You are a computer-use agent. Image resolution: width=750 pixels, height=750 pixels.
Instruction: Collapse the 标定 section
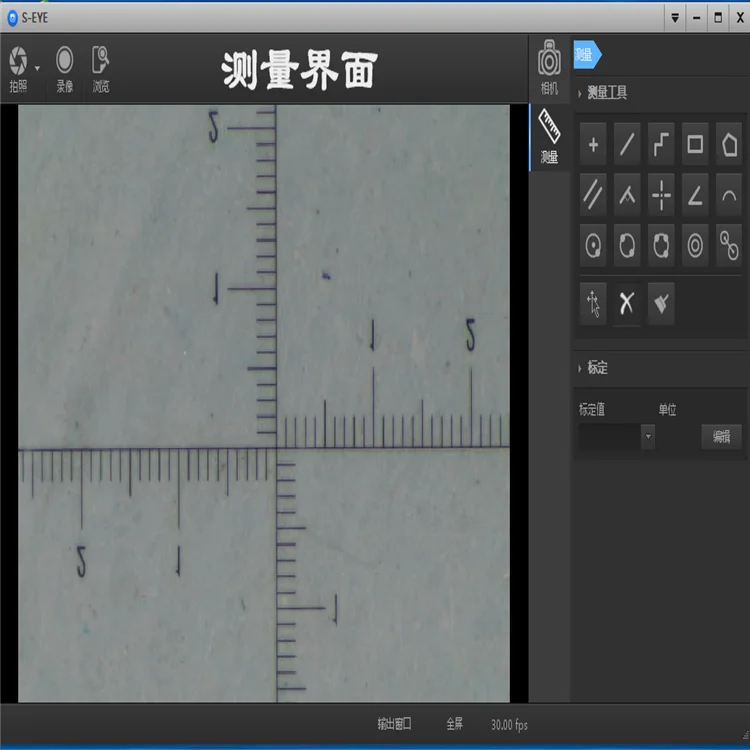coord(581,368)
